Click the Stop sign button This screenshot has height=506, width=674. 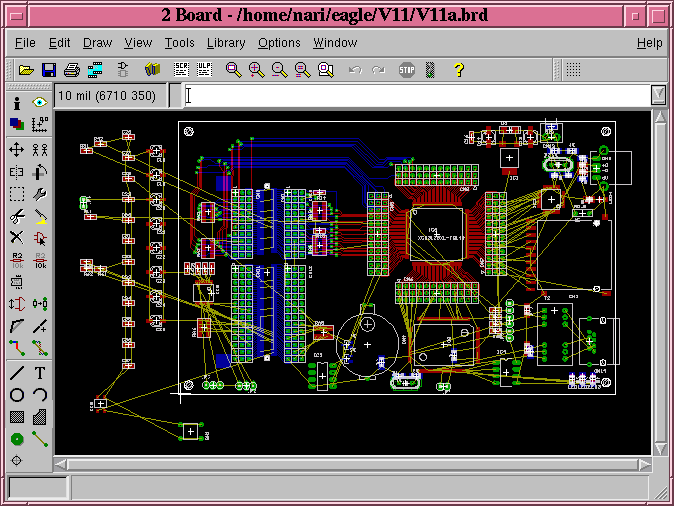(407, 70)
